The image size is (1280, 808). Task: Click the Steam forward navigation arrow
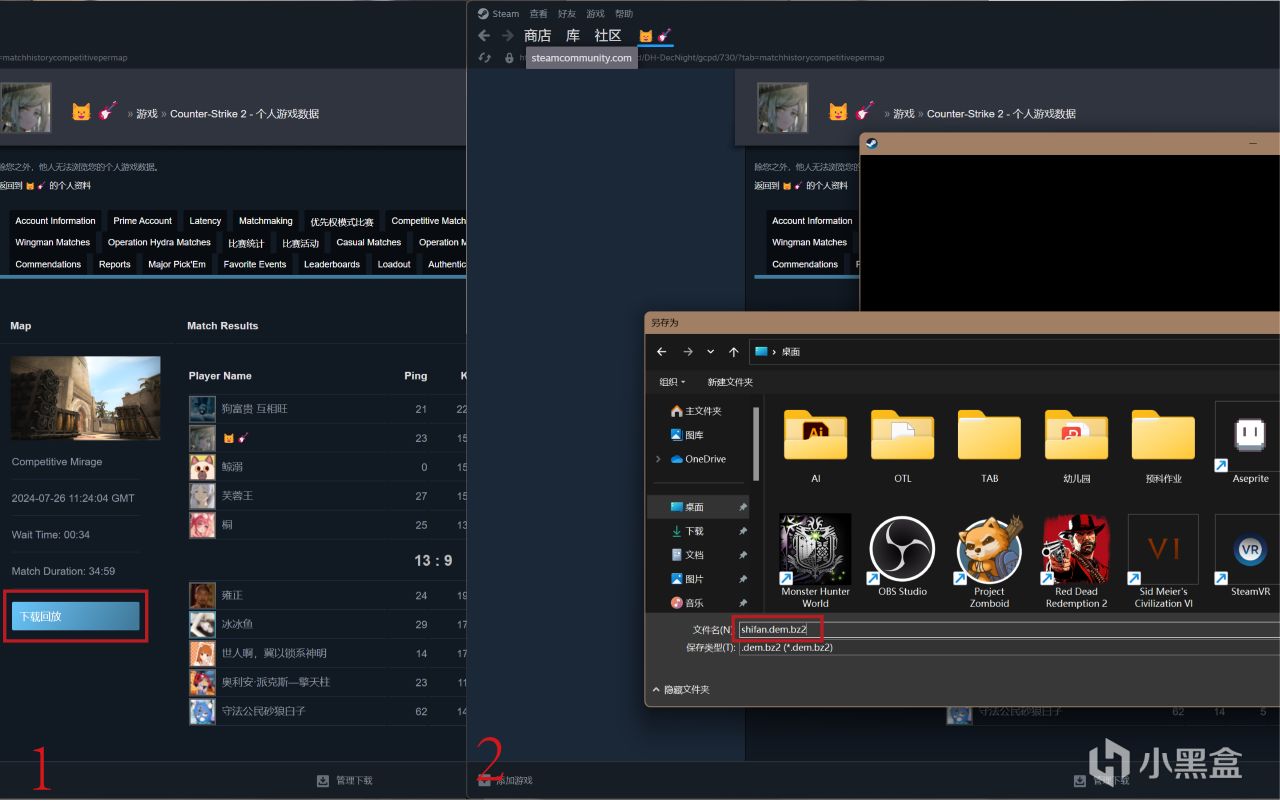[x=508, y=36]
